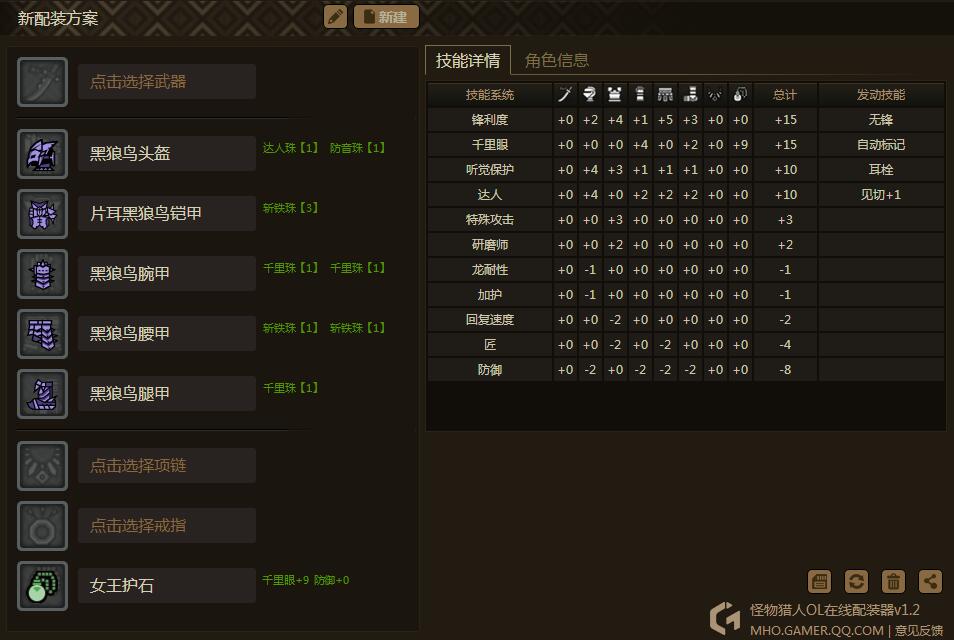
Task: Click the 片耳黑狼鸟铠甲 armor icon
Action: tap(43, 214)
